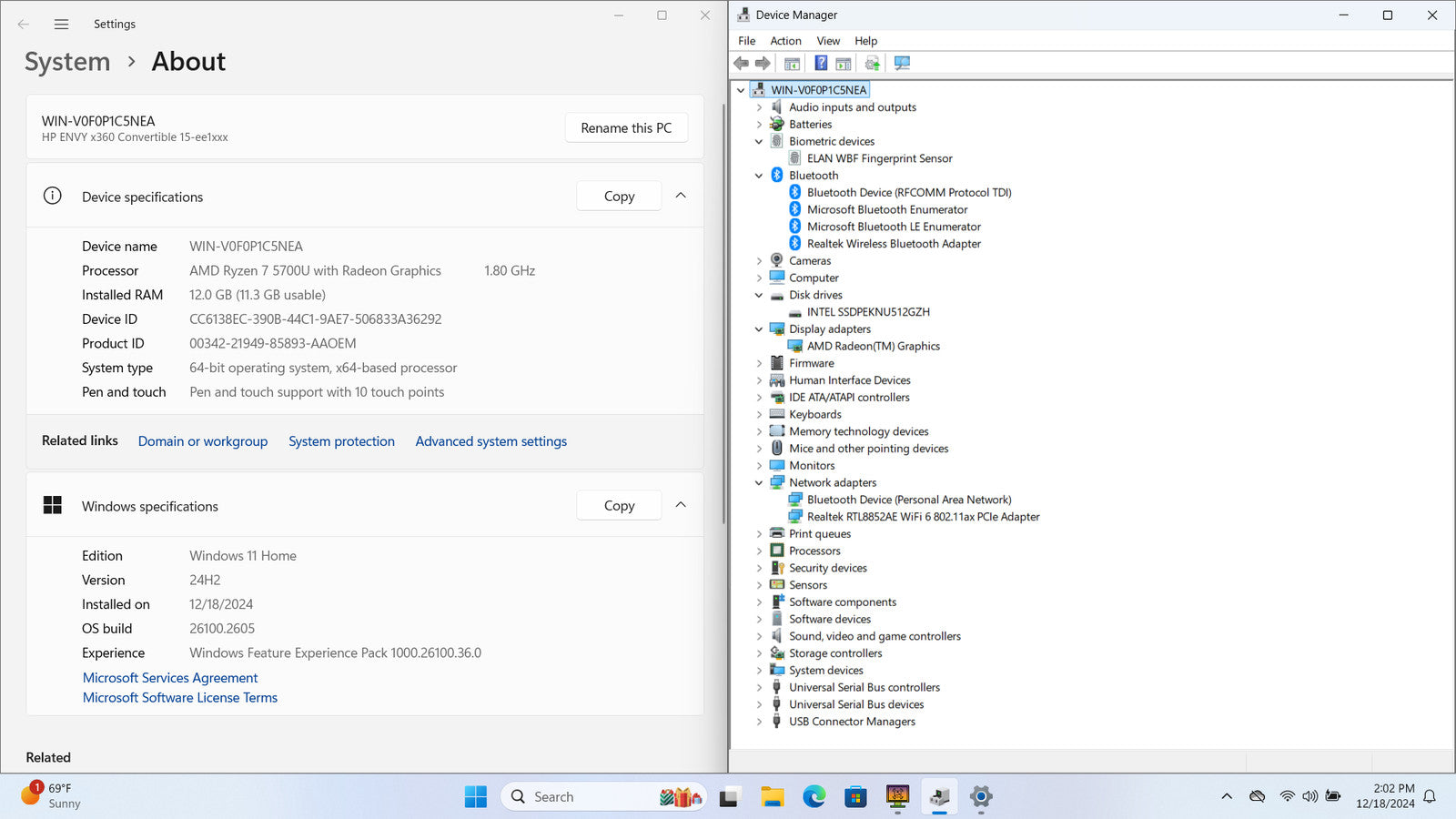The height and width of the screenshot is (819, 1456).
Task: Click the Forward arrow in Device Manager toolbar
Action: click(763, 63)
